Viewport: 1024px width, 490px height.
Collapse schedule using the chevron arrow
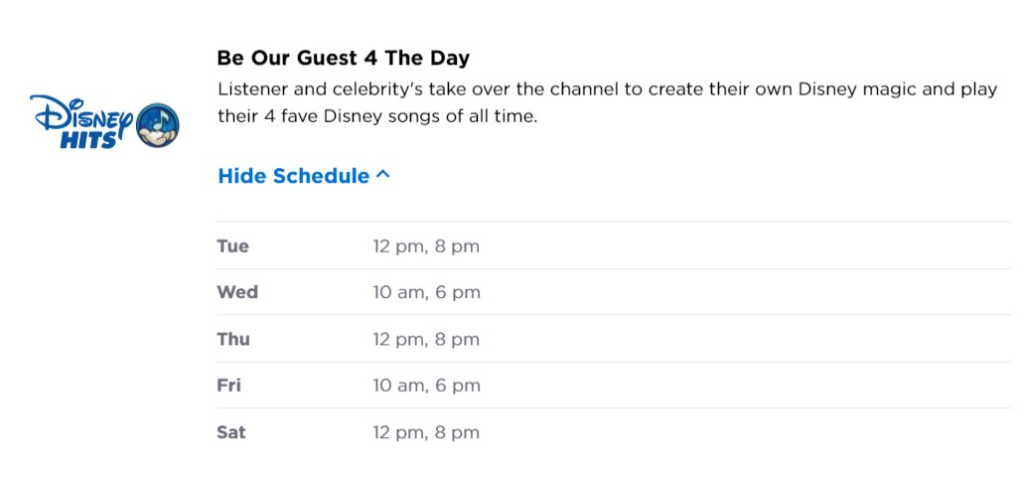(383, 175)
